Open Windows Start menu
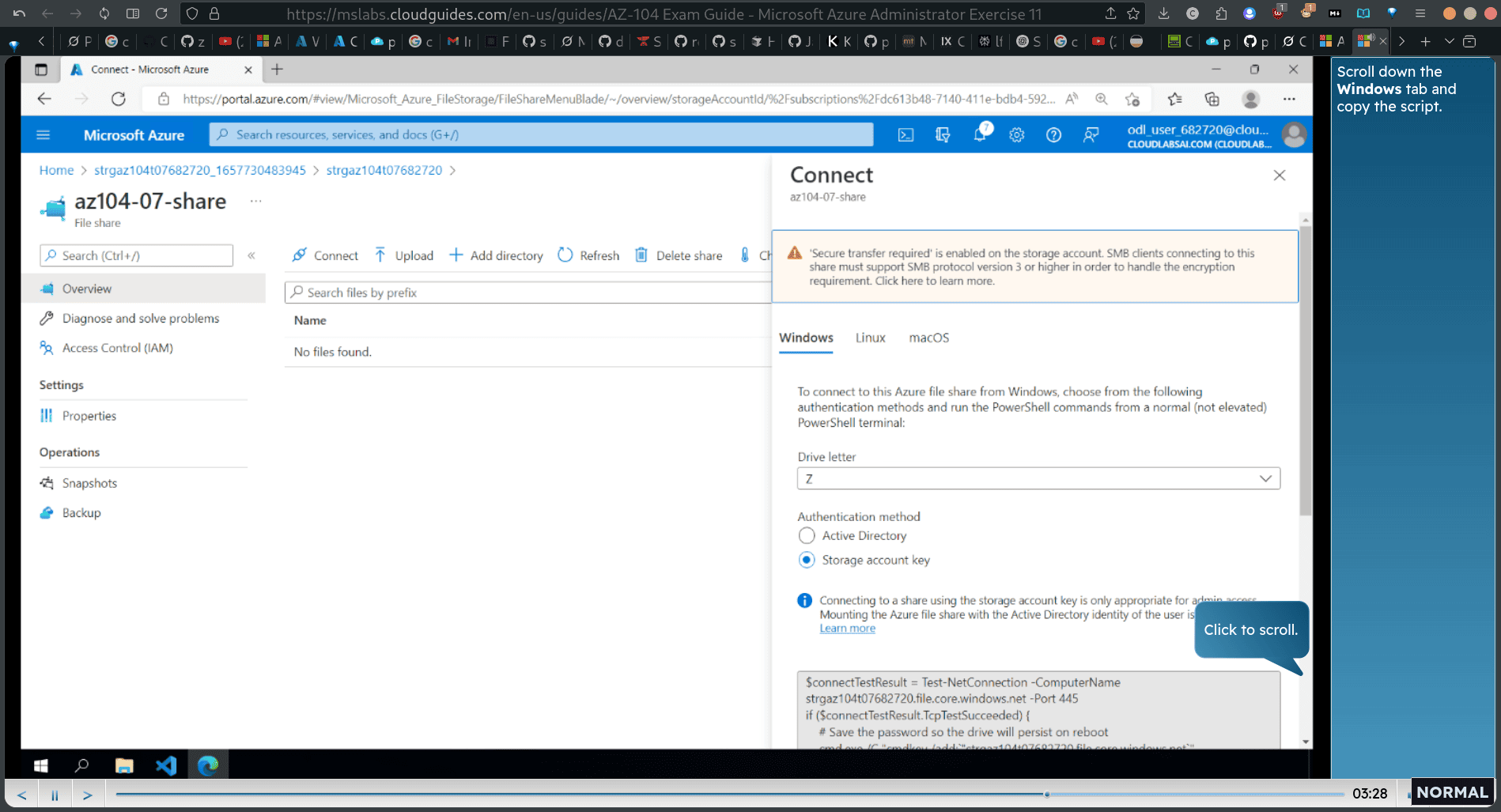Image resolution: width=1501 pixels, height=812 pixels. click(x=41, y=765)
